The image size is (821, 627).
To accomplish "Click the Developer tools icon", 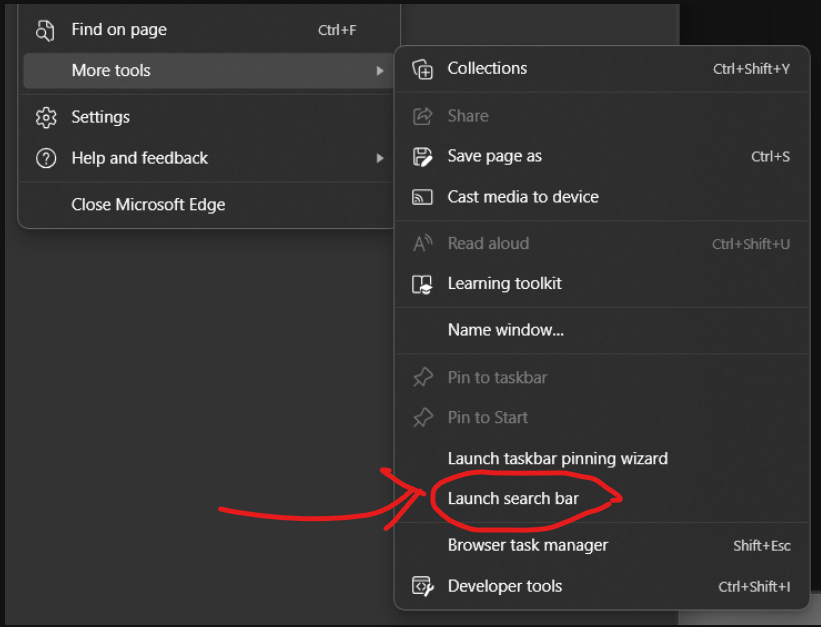I will pyautogui.click(x=423, y=586).
